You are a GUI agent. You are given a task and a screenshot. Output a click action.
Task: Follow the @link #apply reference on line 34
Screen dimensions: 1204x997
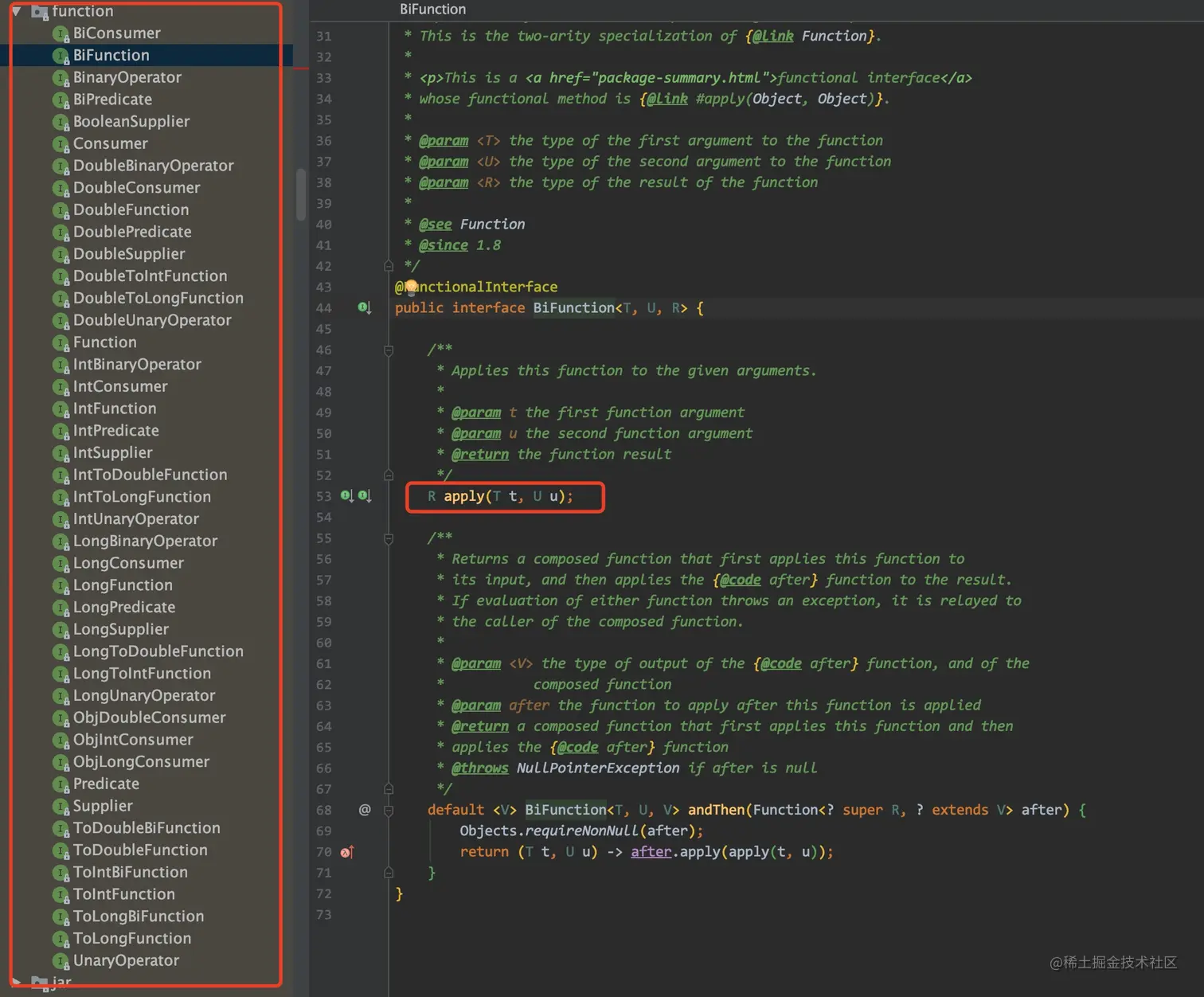[x=784, y=99]
